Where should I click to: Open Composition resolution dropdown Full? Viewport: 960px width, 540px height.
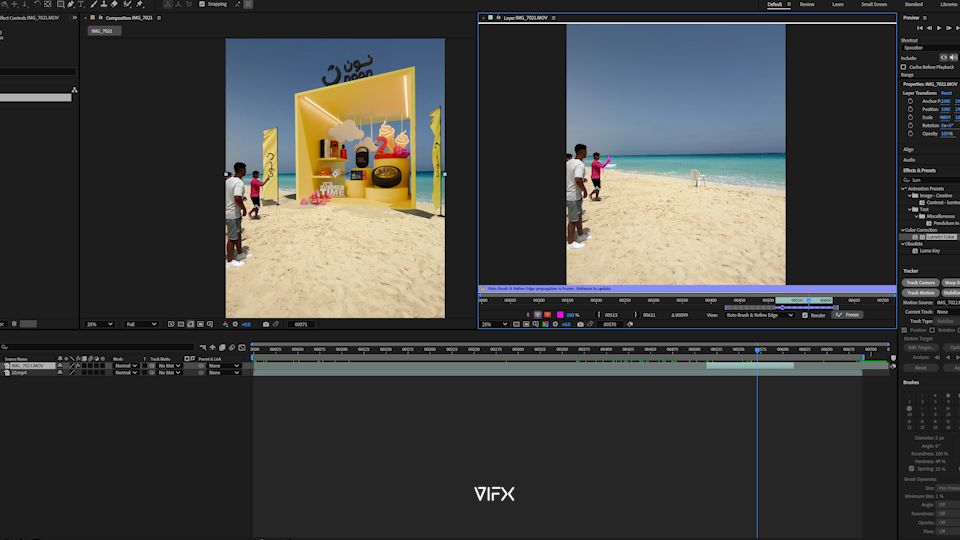click(x=141, y=324)
